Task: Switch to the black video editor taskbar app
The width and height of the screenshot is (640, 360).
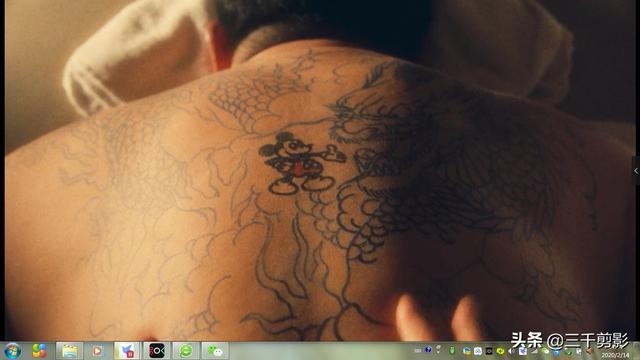Action: [157, 351]
